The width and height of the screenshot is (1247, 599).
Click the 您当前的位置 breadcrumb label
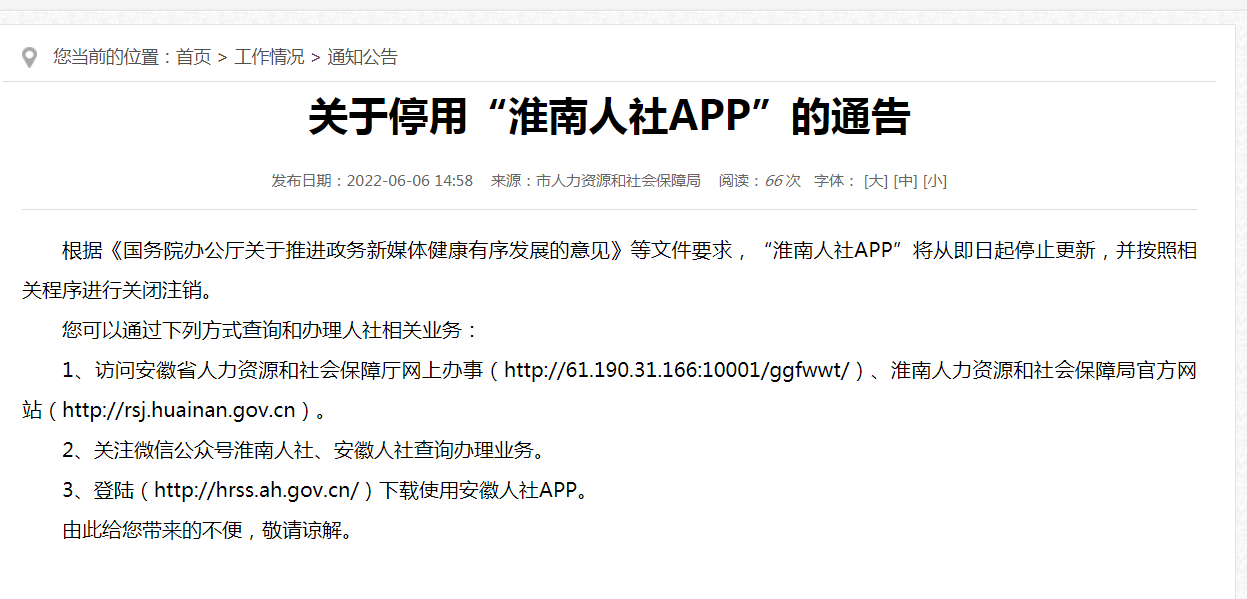click(105, 56)
